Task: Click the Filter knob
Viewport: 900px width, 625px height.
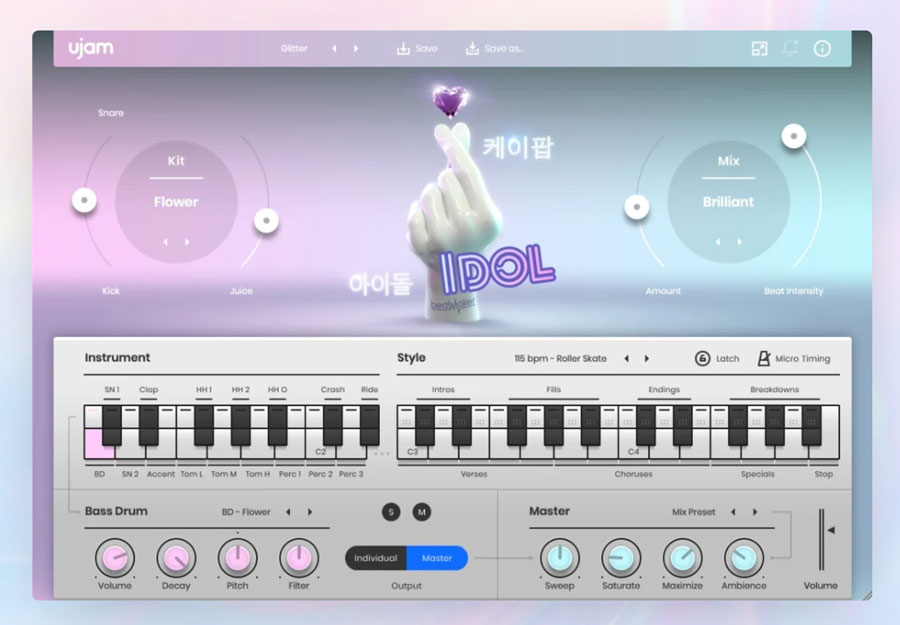Action: point(299,558)
